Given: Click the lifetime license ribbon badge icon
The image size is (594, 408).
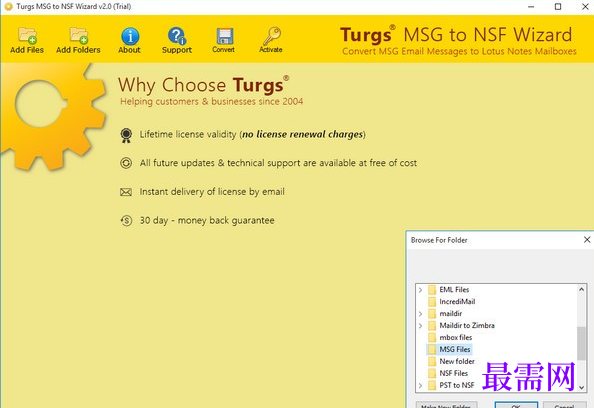Looking at the screenshot, I should [126, 135].
